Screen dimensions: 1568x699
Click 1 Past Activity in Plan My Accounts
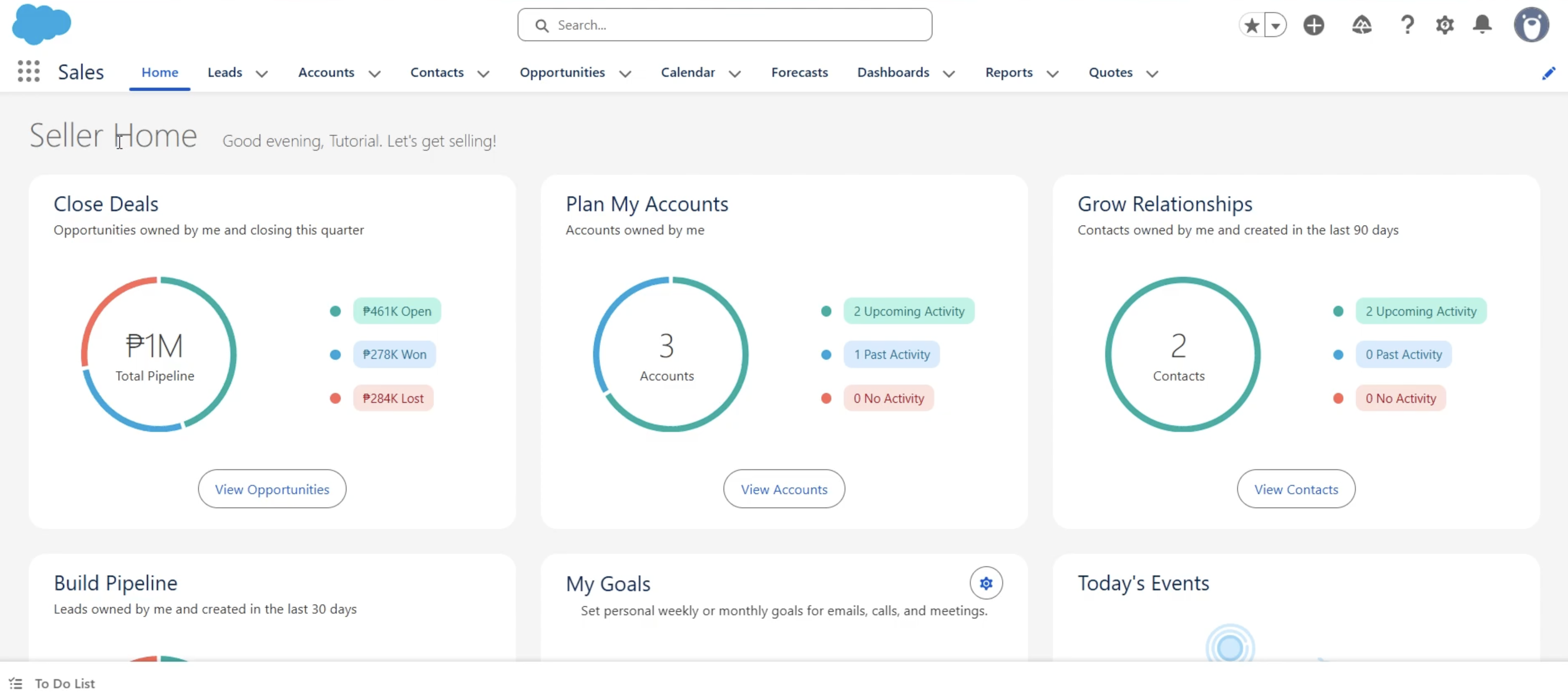[892, 354]
